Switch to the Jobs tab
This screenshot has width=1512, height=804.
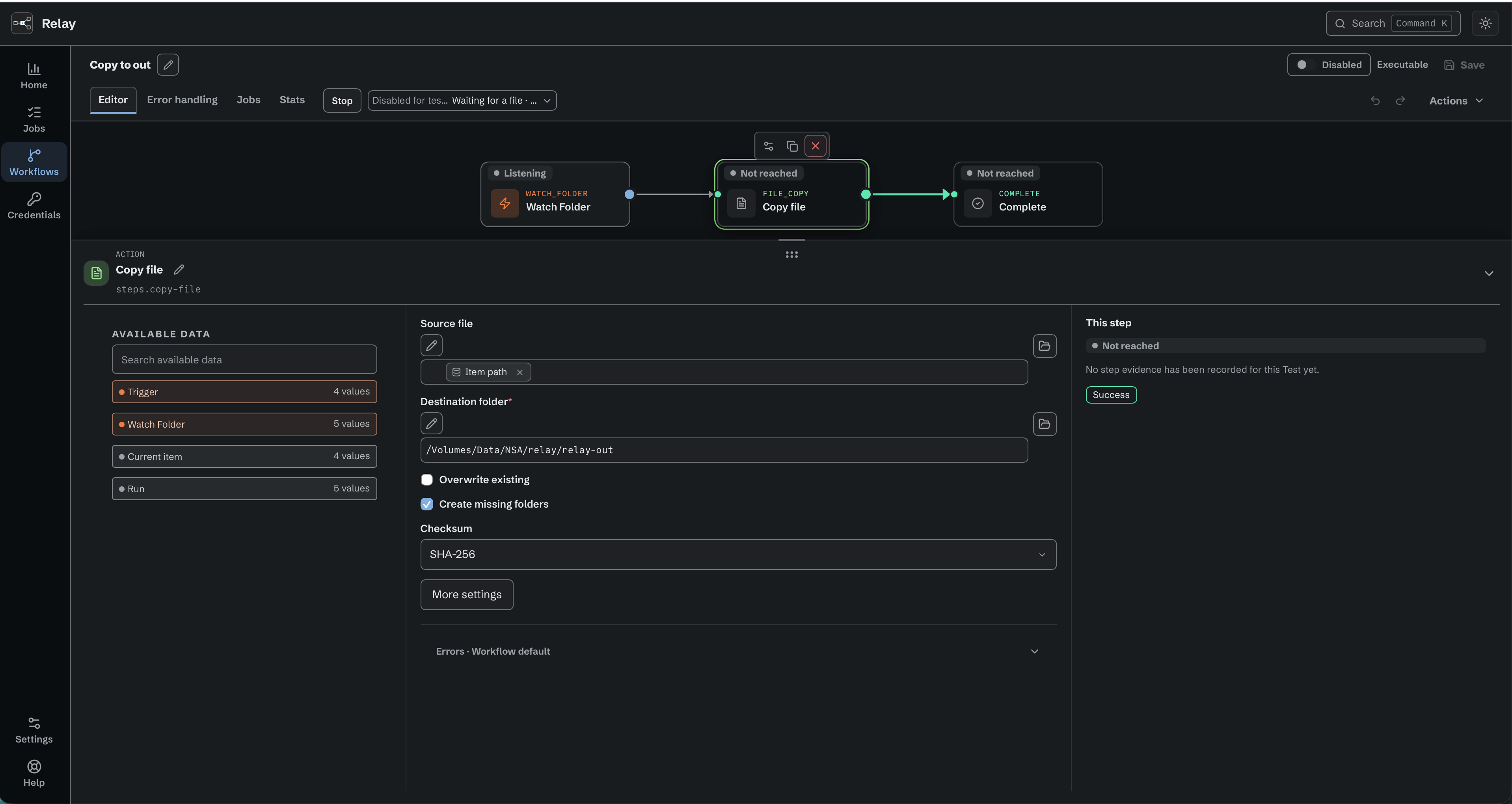pos(248,100)
